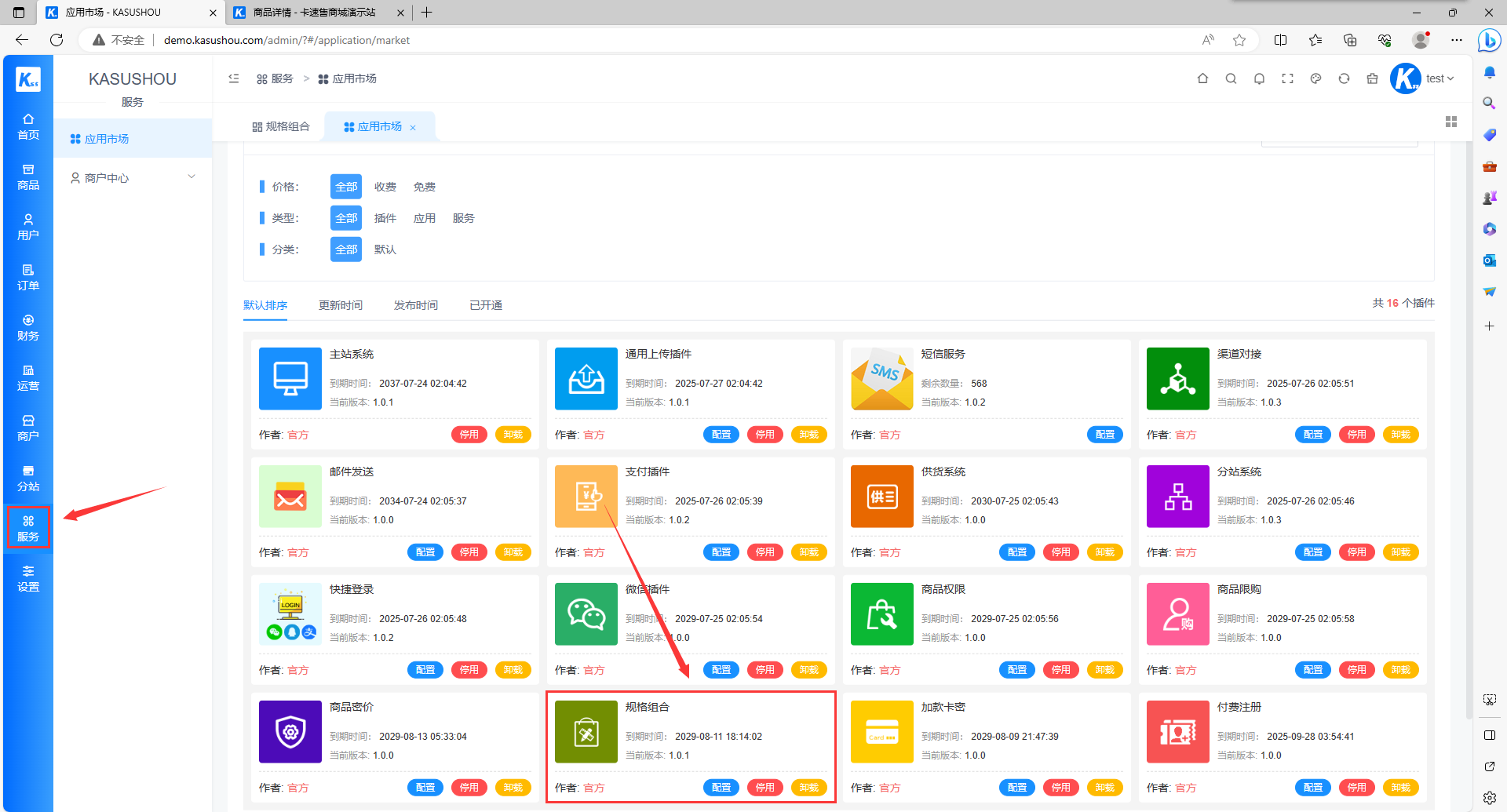Open the 服务 services sidebar item
Viewport: 1507px width, 812px height.
[x=28, y=528]
